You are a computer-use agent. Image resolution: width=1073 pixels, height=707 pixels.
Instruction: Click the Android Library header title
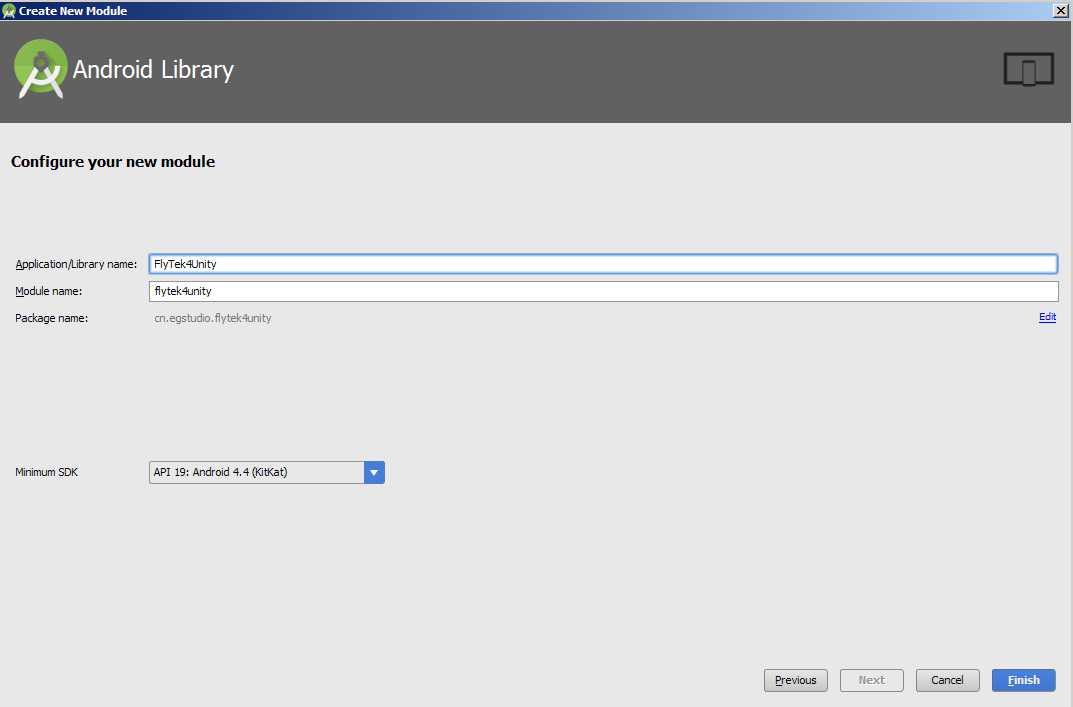pyautogui.click(x=153, y=70)
